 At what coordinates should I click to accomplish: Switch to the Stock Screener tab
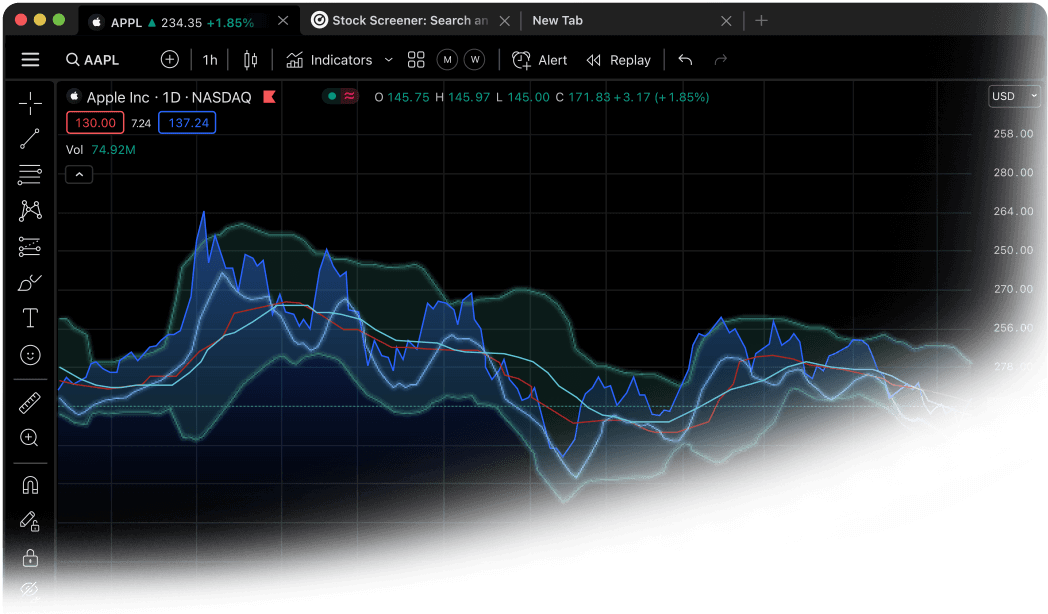(x=410, y=20)
